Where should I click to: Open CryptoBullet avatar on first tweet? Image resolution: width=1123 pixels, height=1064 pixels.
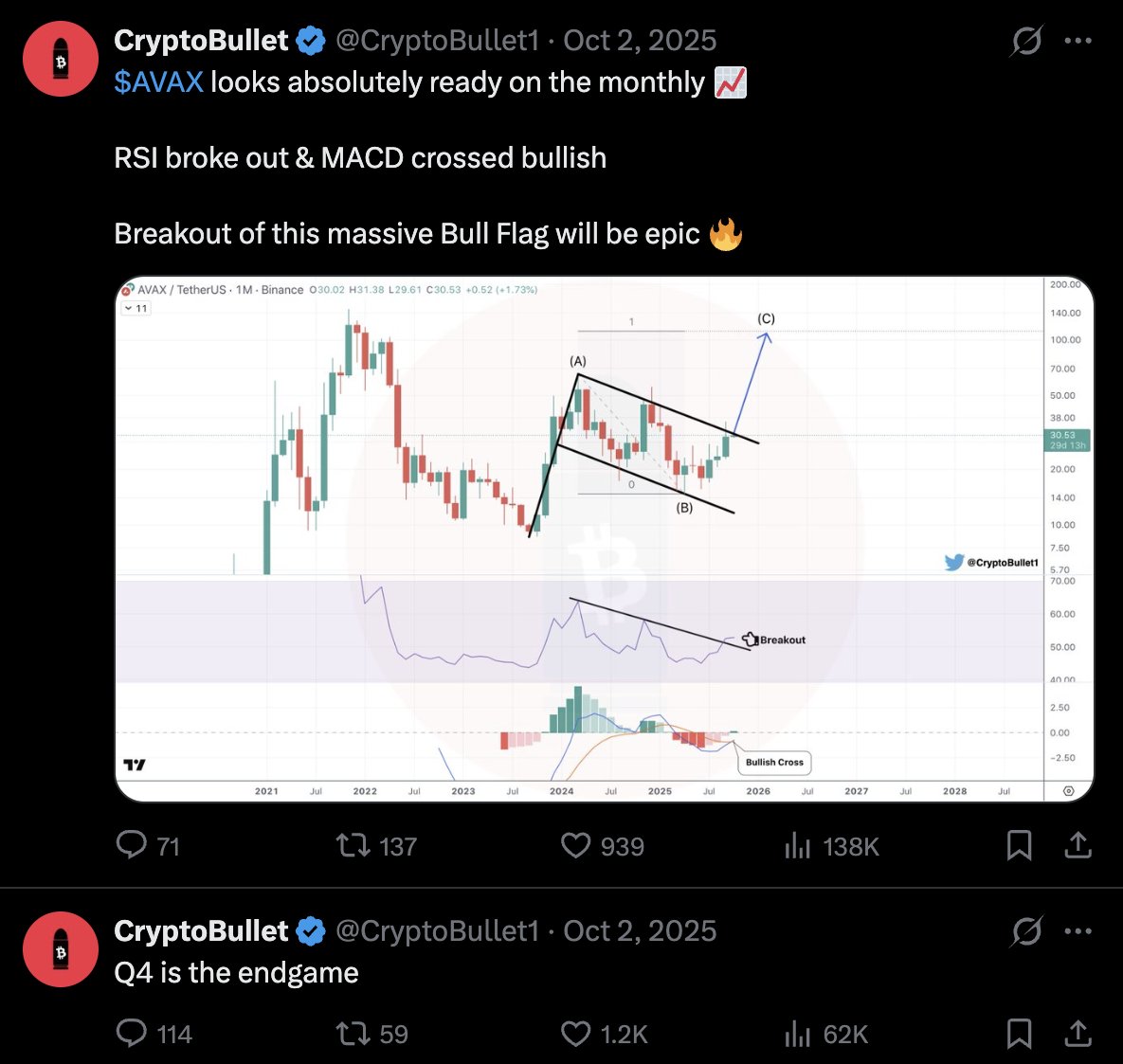pyautogui.click(x=61, y=60)
